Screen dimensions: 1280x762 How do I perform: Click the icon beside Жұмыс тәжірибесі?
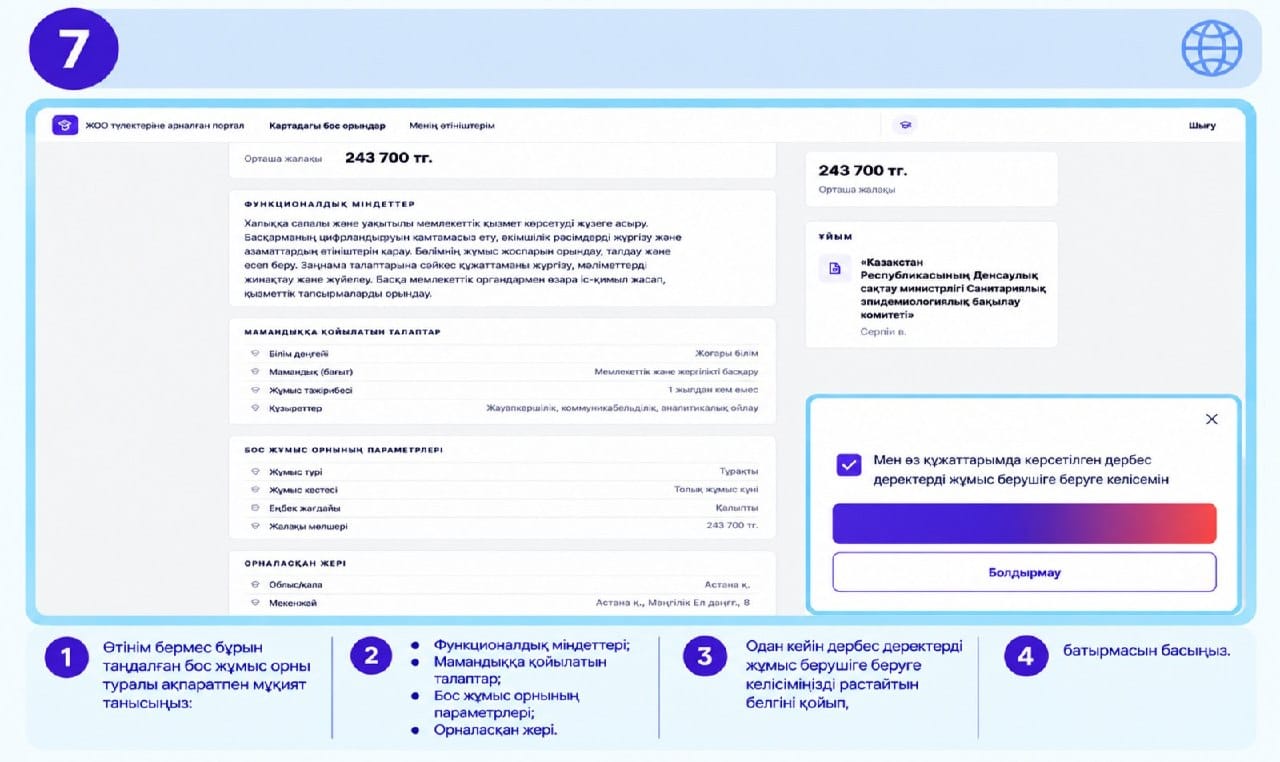point(255,390)
